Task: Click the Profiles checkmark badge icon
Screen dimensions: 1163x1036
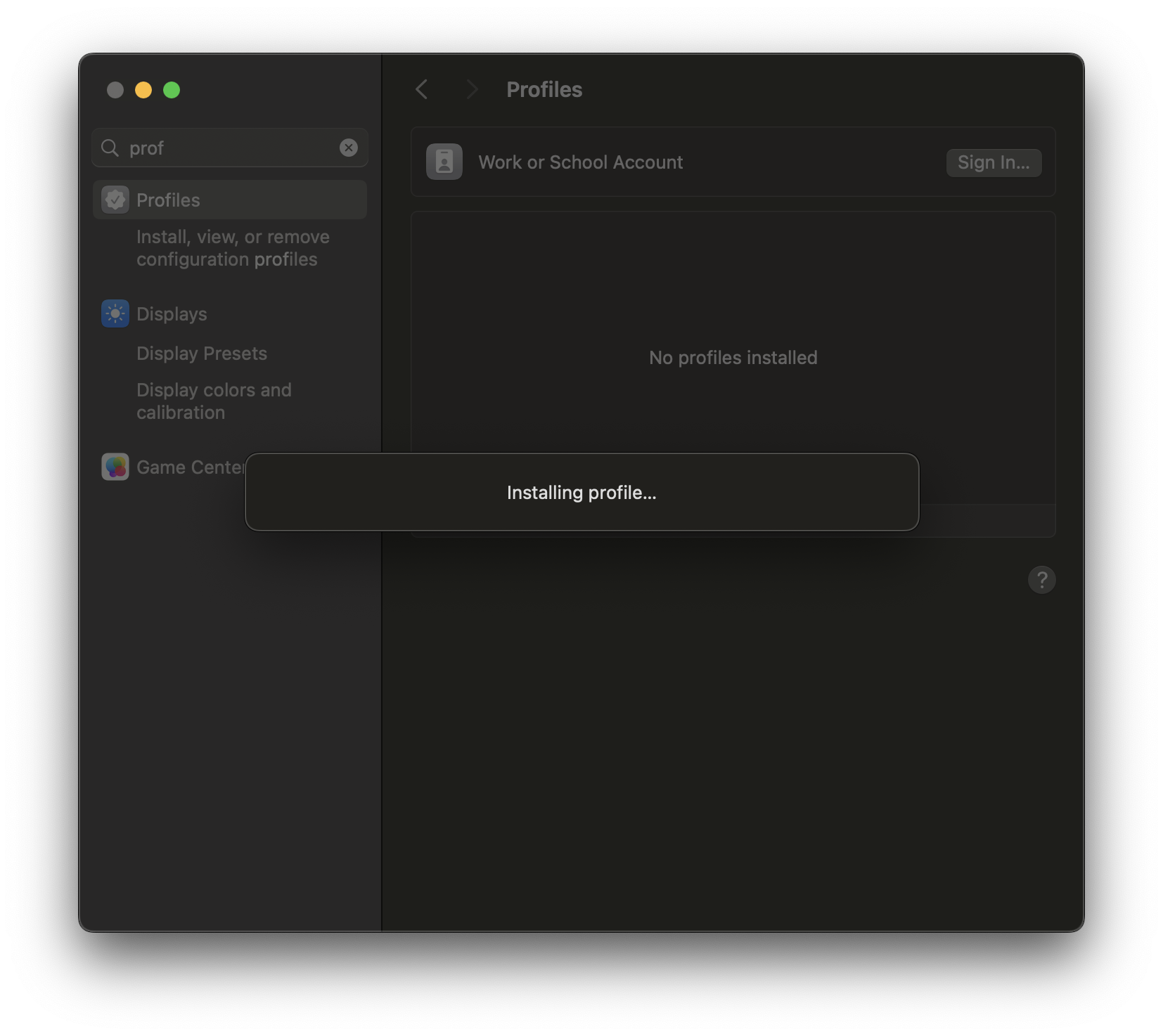Action: click(x=115, y=200)
